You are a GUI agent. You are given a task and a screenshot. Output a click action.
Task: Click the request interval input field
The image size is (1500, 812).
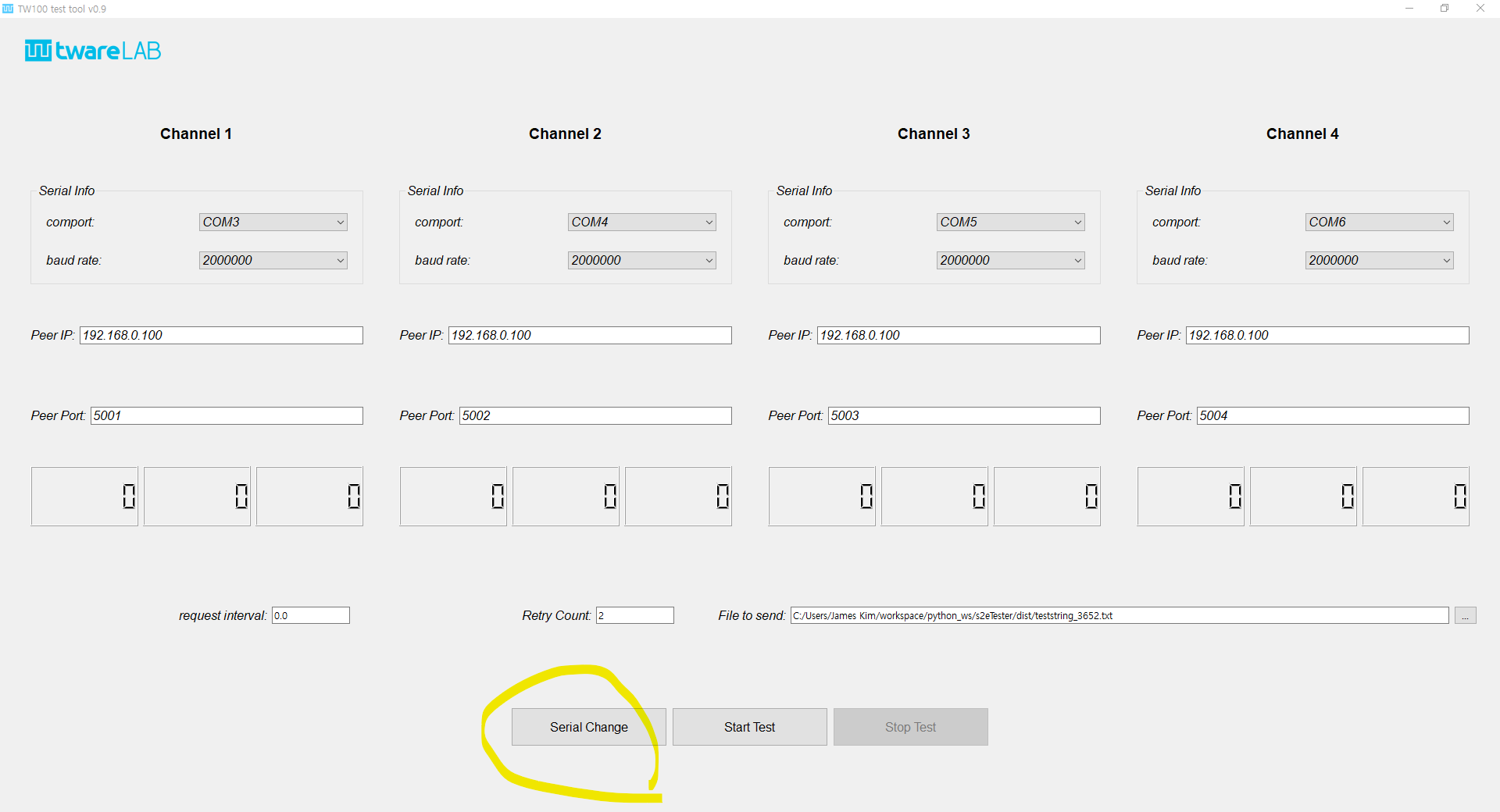(x=310, y=615)
